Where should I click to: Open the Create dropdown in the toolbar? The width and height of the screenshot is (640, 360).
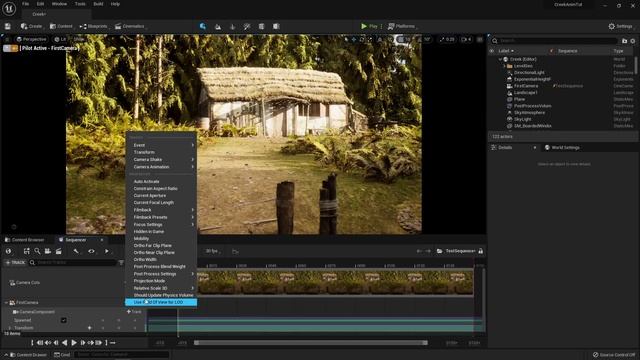(32, 26)
